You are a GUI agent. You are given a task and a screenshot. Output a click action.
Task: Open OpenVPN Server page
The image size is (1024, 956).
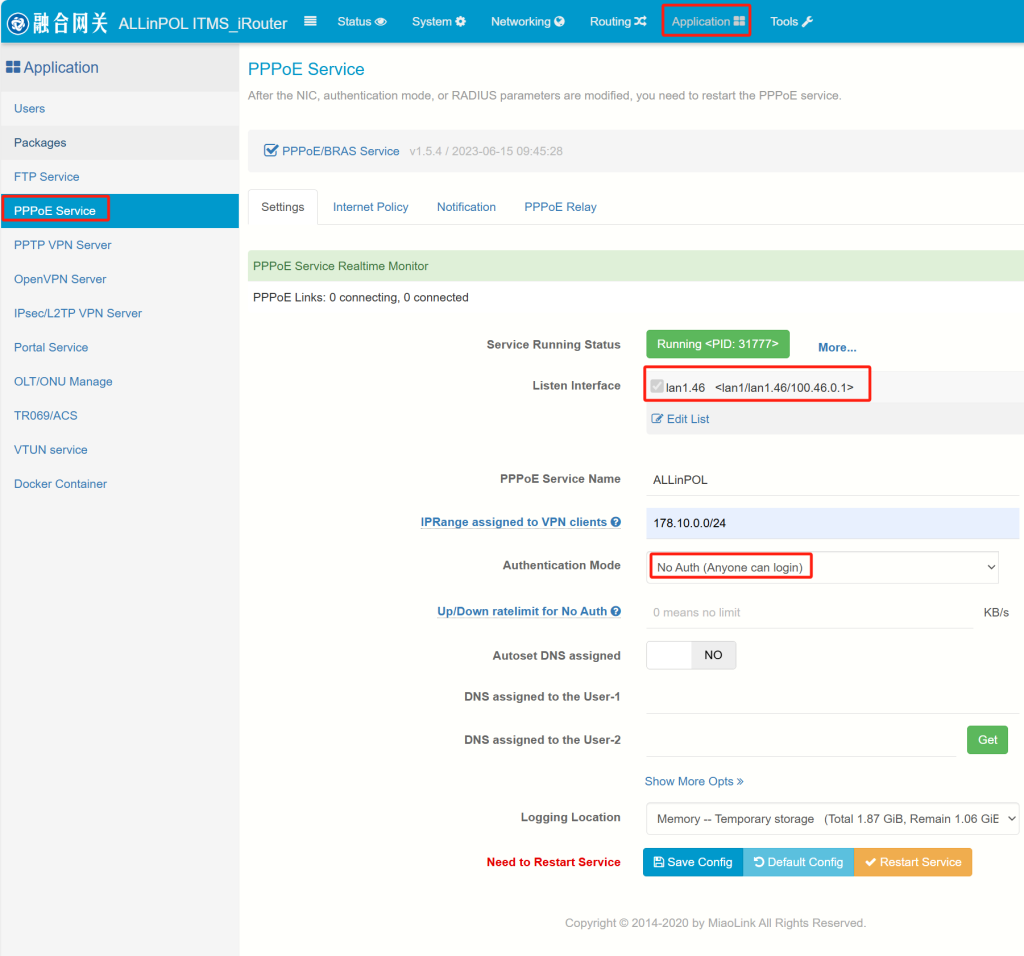point(120,279)
